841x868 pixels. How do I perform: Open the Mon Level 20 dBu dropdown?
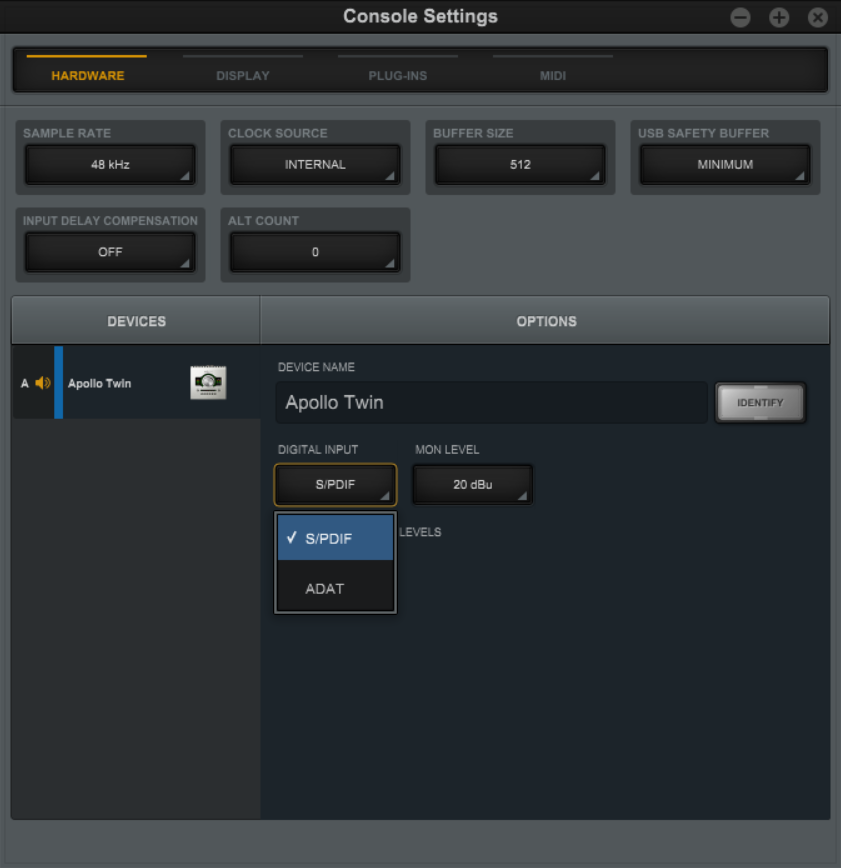point(472,485)
